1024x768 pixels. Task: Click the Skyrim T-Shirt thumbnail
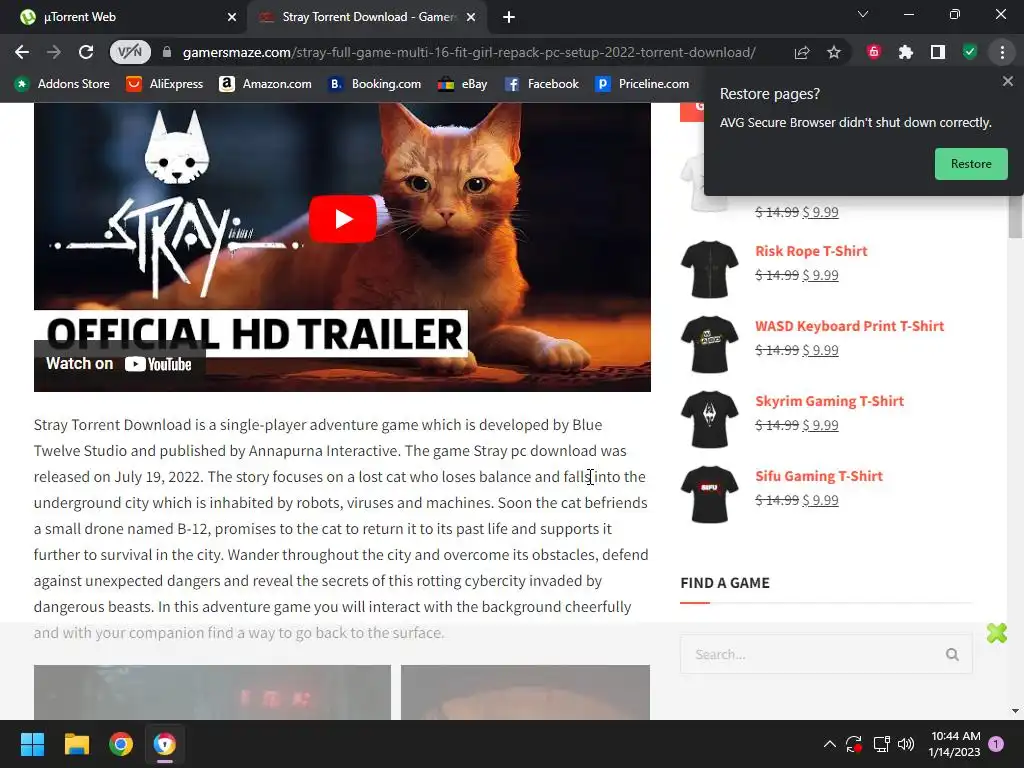click(x=709, y=419)
